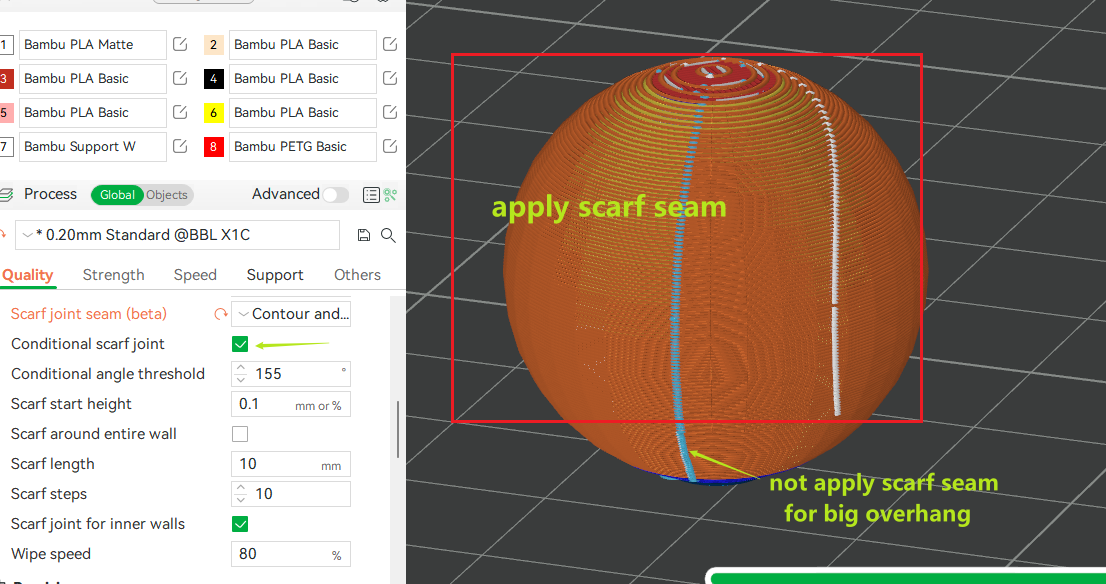
Task: Open filament 5 Bambu PLA Basic dropdown
Action: (92, 112)
